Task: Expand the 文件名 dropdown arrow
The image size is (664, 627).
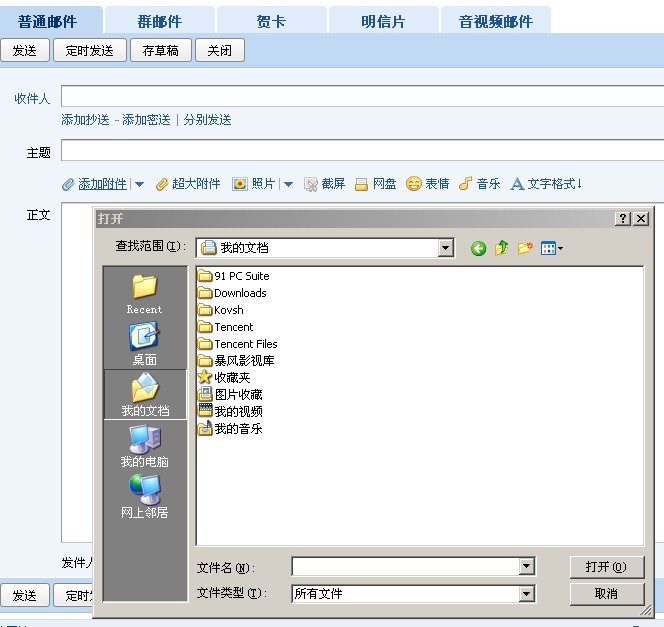Action: [x=526, y=566]
